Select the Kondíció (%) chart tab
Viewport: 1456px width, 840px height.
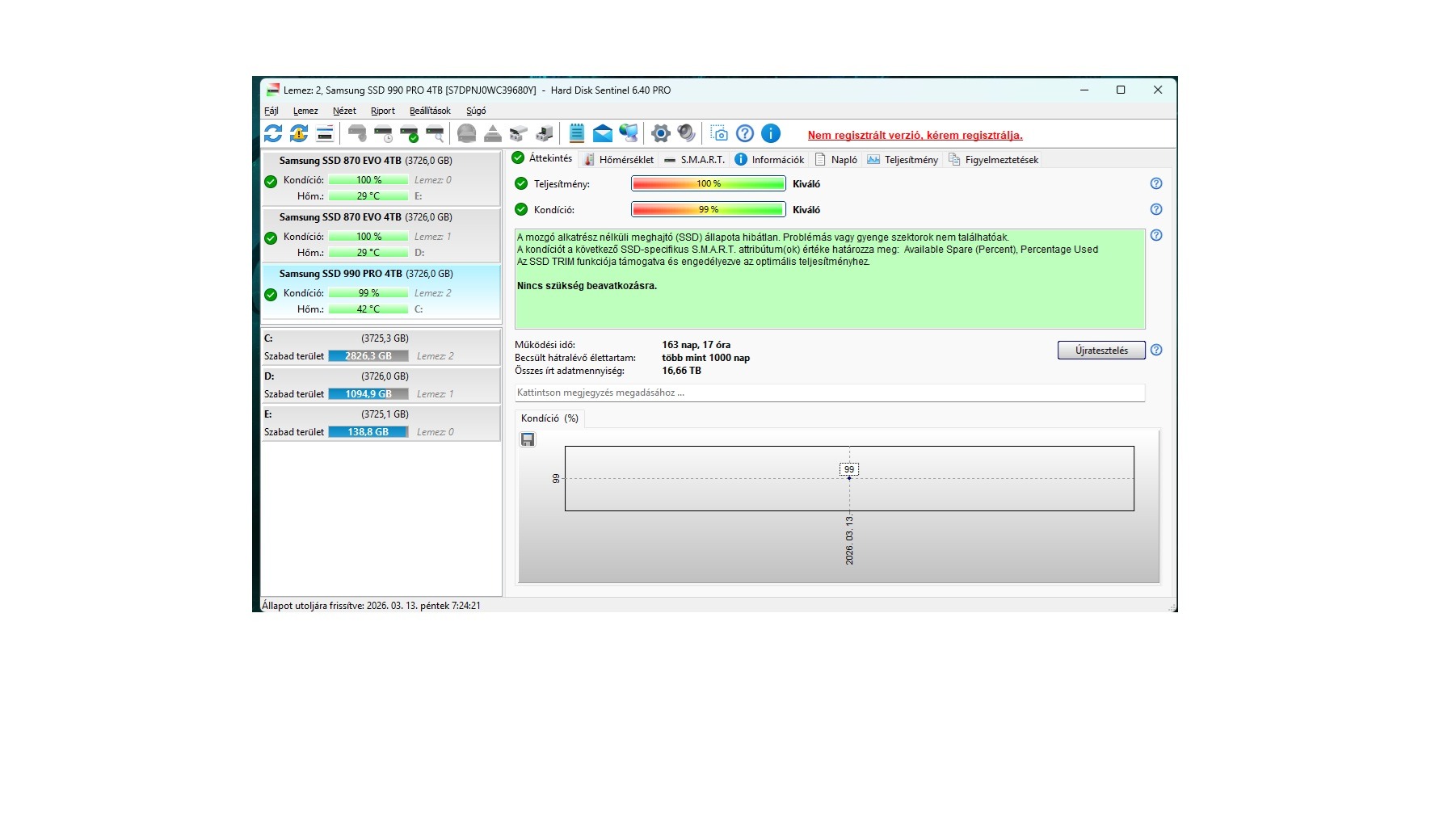click(x=549, y=418)
